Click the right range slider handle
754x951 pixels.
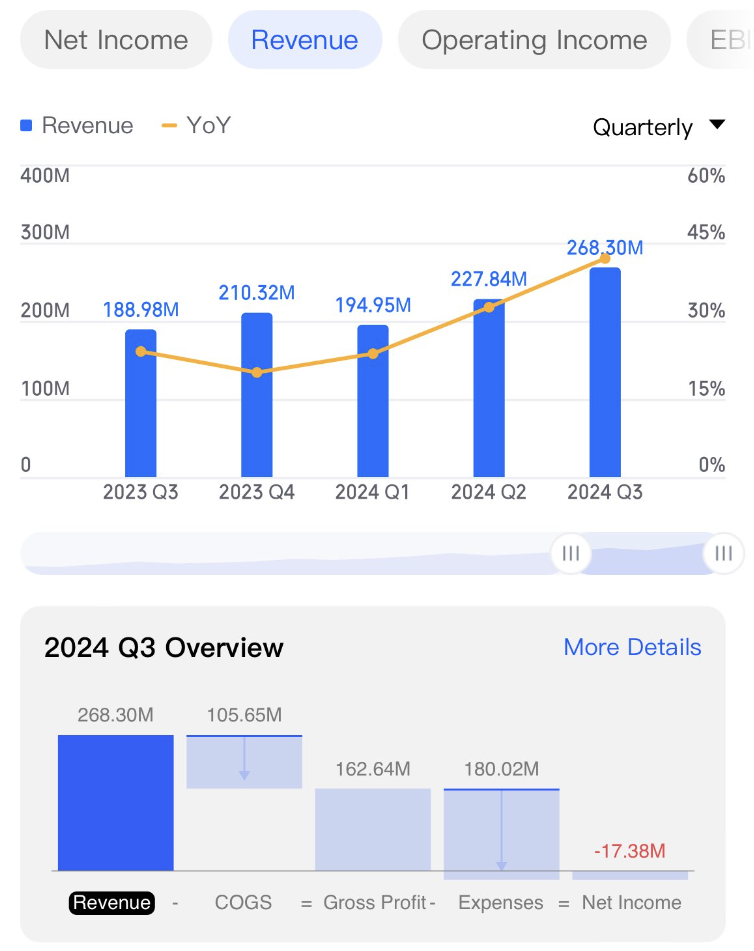(723, 553)
